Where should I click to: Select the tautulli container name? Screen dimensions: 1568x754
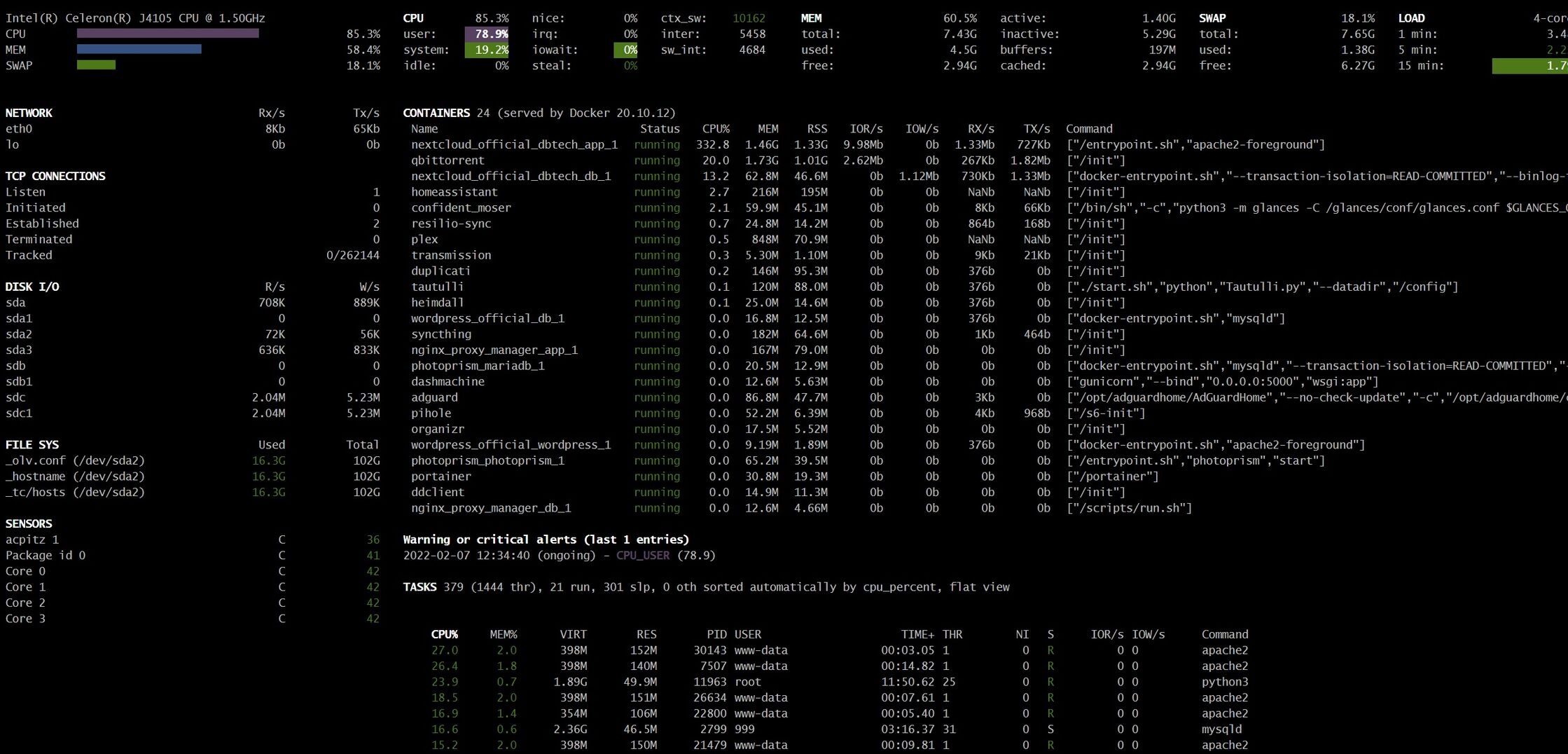click(x=438, y=287)
